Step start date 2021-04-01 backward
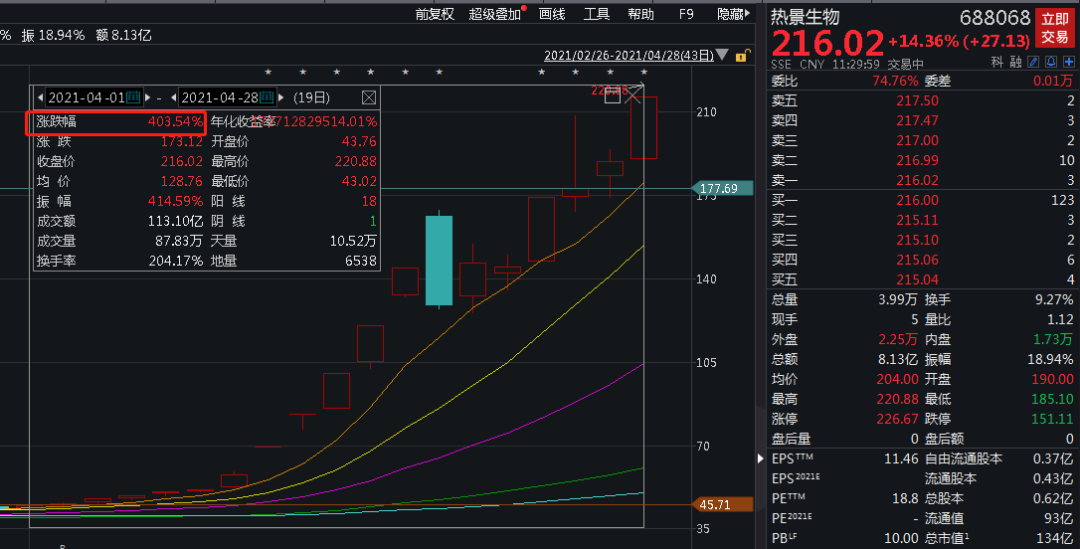 tap(41, 98)
